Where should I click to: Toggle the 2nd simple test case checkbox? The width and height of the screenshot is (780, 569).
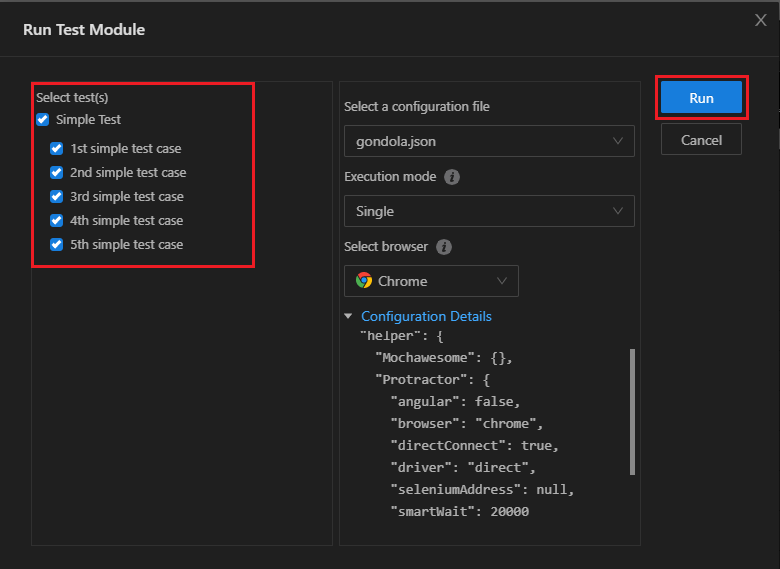(57, 173)
